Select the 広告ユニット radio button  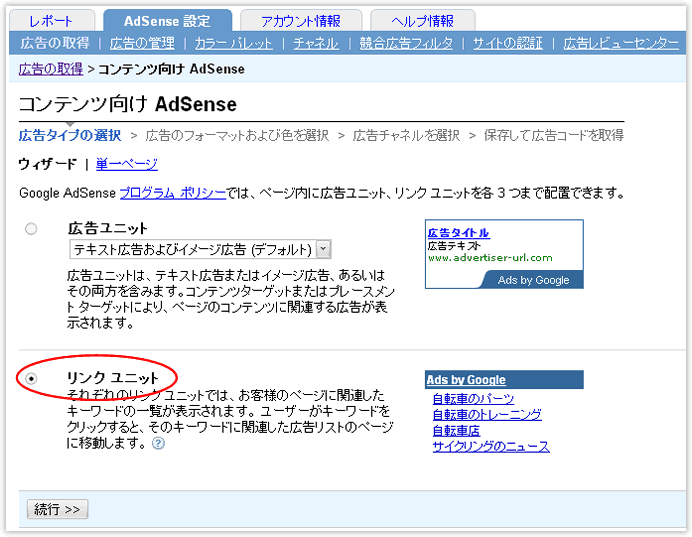[31, 229]
